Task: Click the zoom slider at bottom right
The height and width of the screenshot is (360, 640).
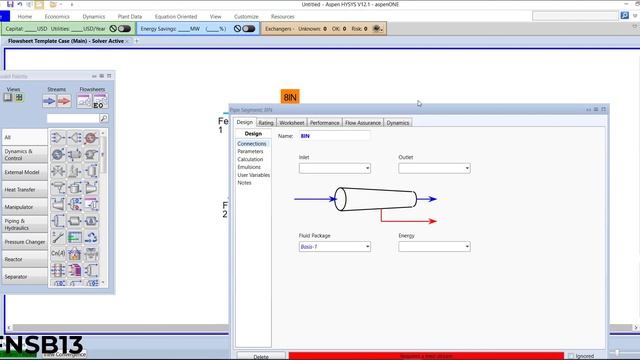Action: tap(617, 352)
